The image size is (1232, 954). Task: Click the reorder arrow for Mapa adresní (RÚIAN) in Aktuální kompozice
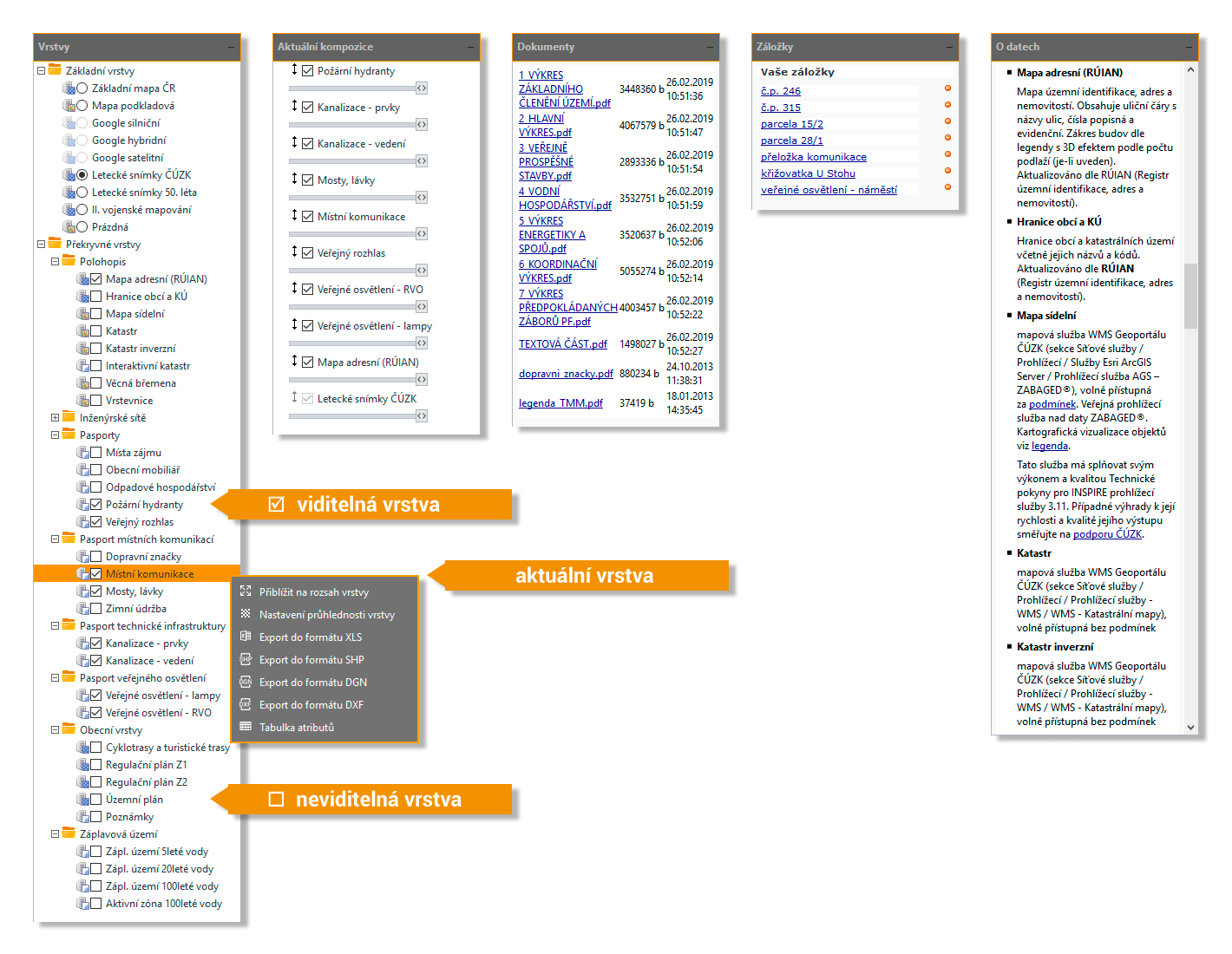pyautogui.click(x=294, y=361)
